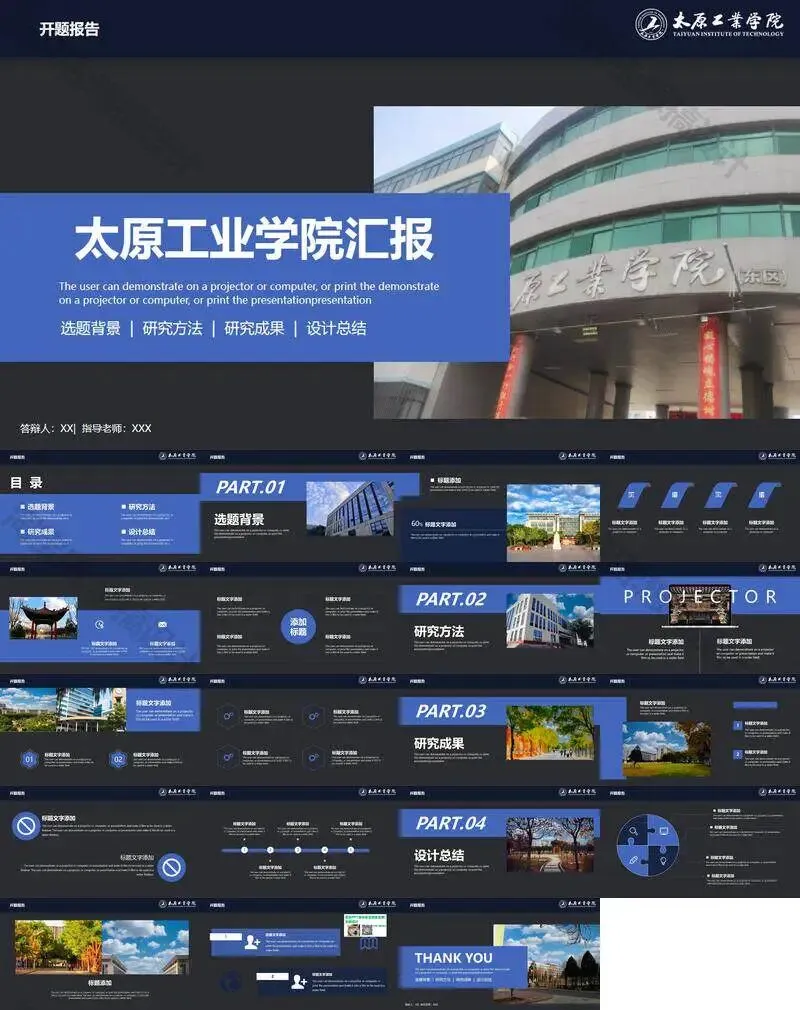Click the leftmost blue parallelogram icon
This screenshot has width=800, height=1010.
coord(634,495)
